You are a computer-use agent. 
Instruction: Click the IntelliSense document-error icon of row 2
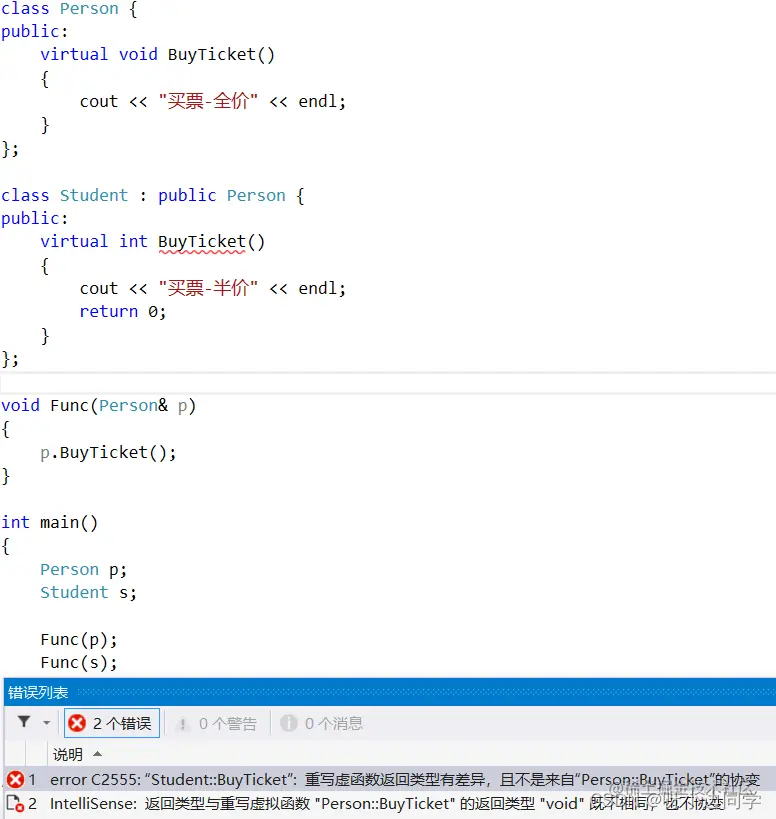click(15, 804)
